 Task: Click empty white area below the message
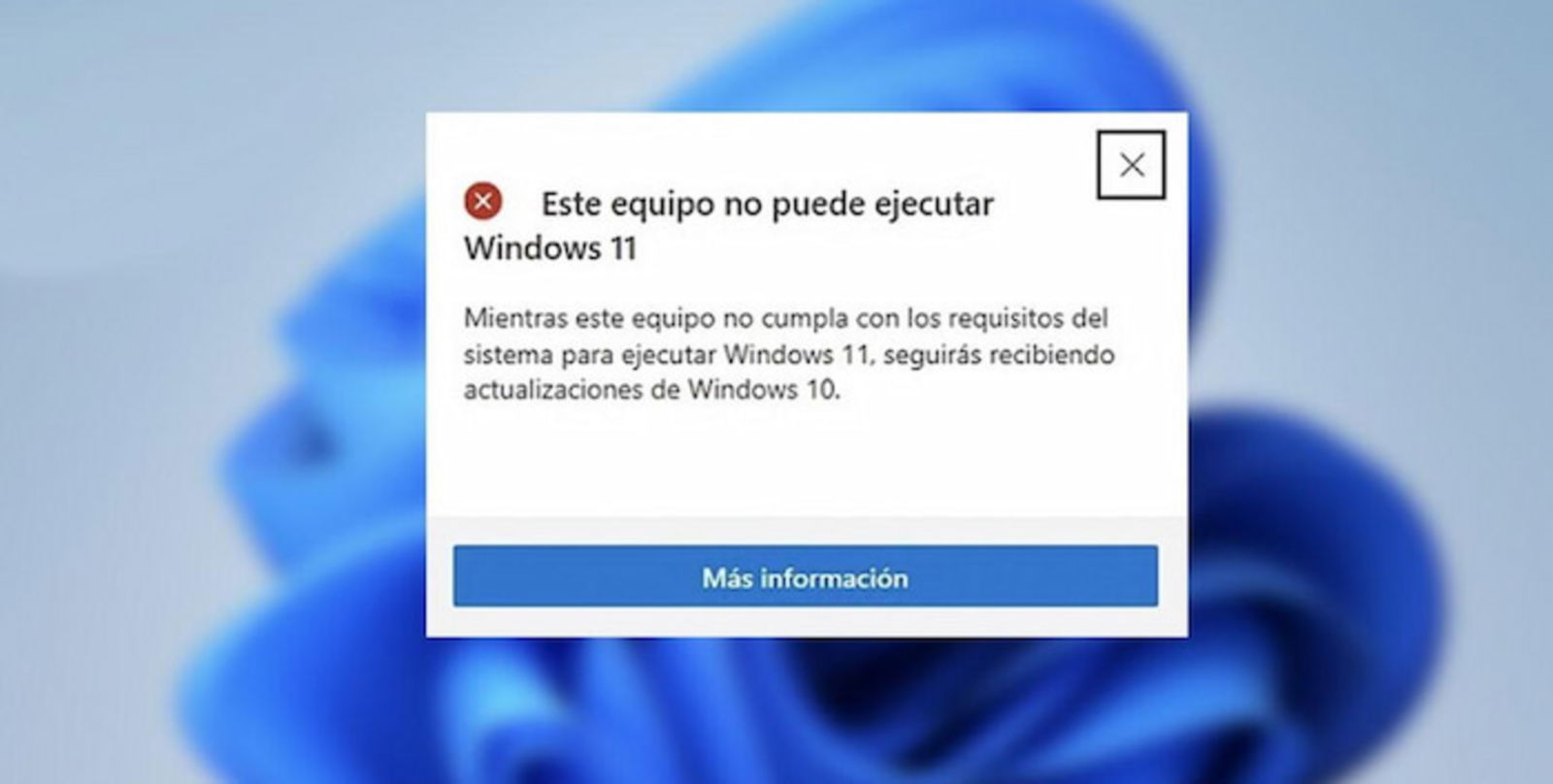(x=806, y=461)
